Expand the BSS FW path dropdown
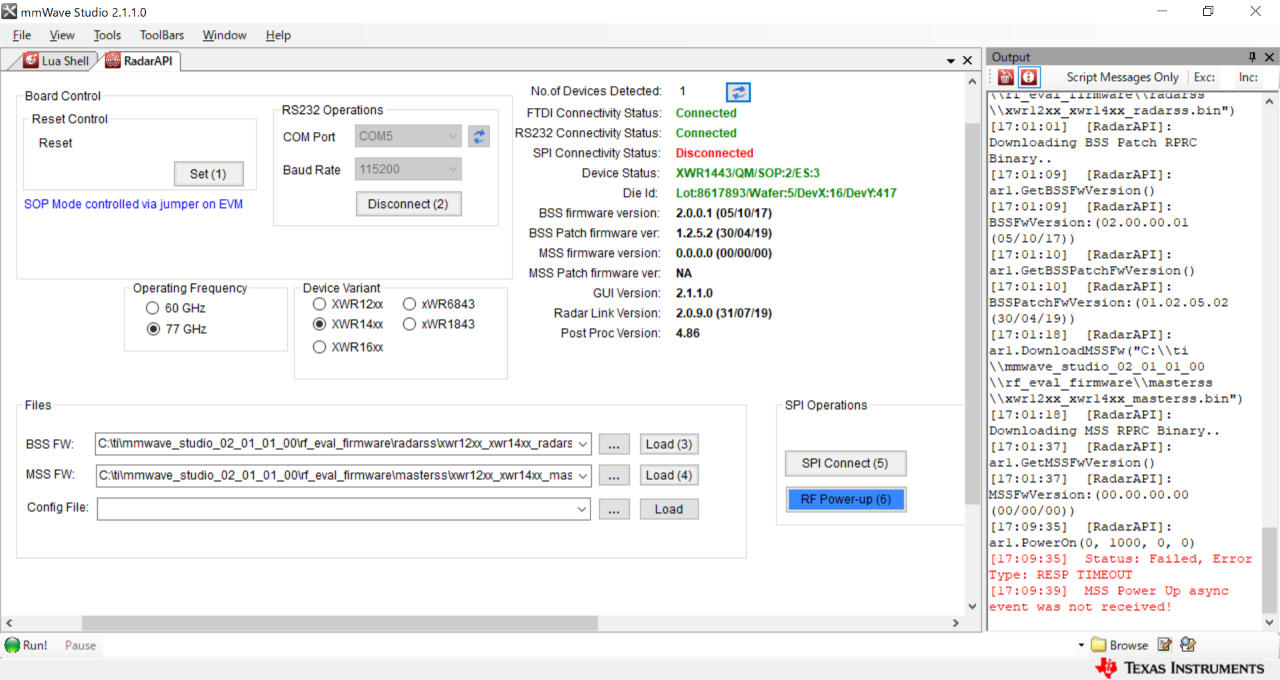 coord(583,444)
